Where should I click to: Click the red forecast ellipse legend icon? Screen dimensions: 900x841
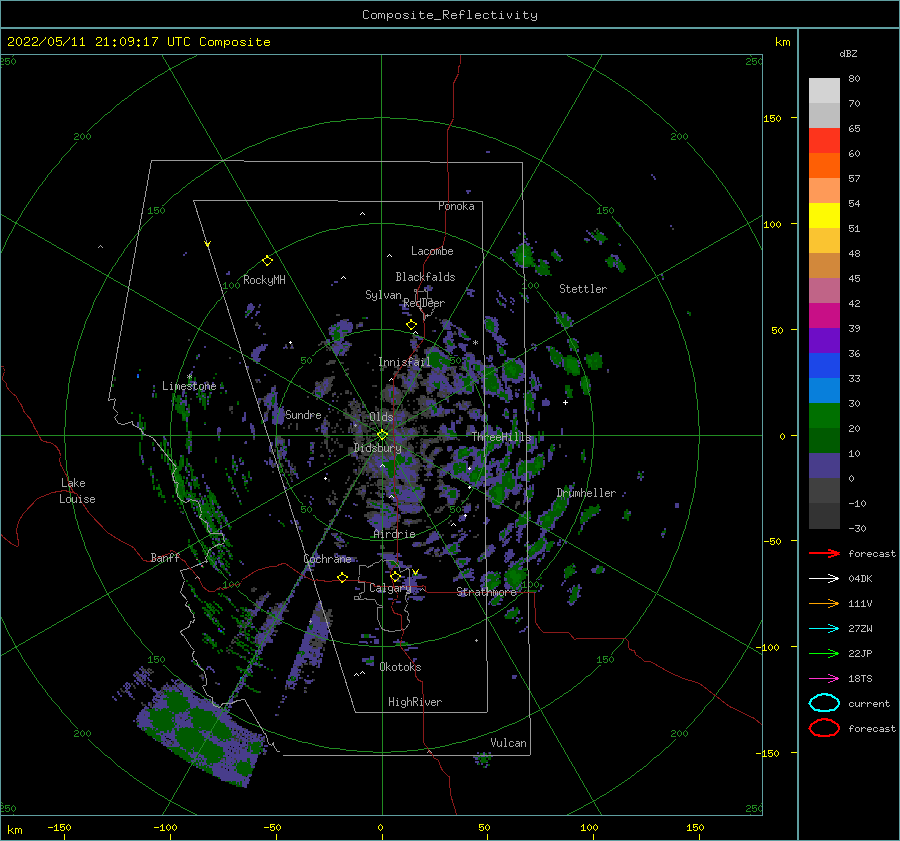[x=824, y=728]
